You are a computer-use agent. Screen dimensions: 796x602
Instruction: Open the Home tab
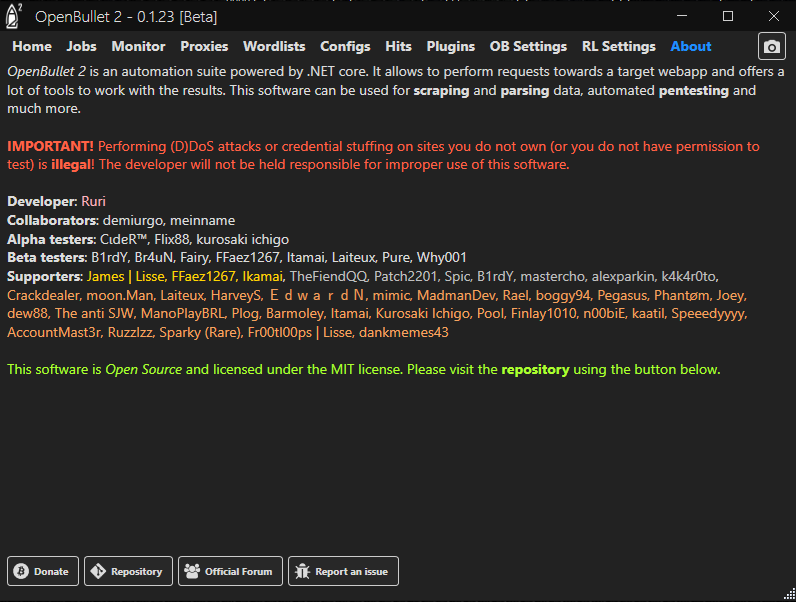32,46
